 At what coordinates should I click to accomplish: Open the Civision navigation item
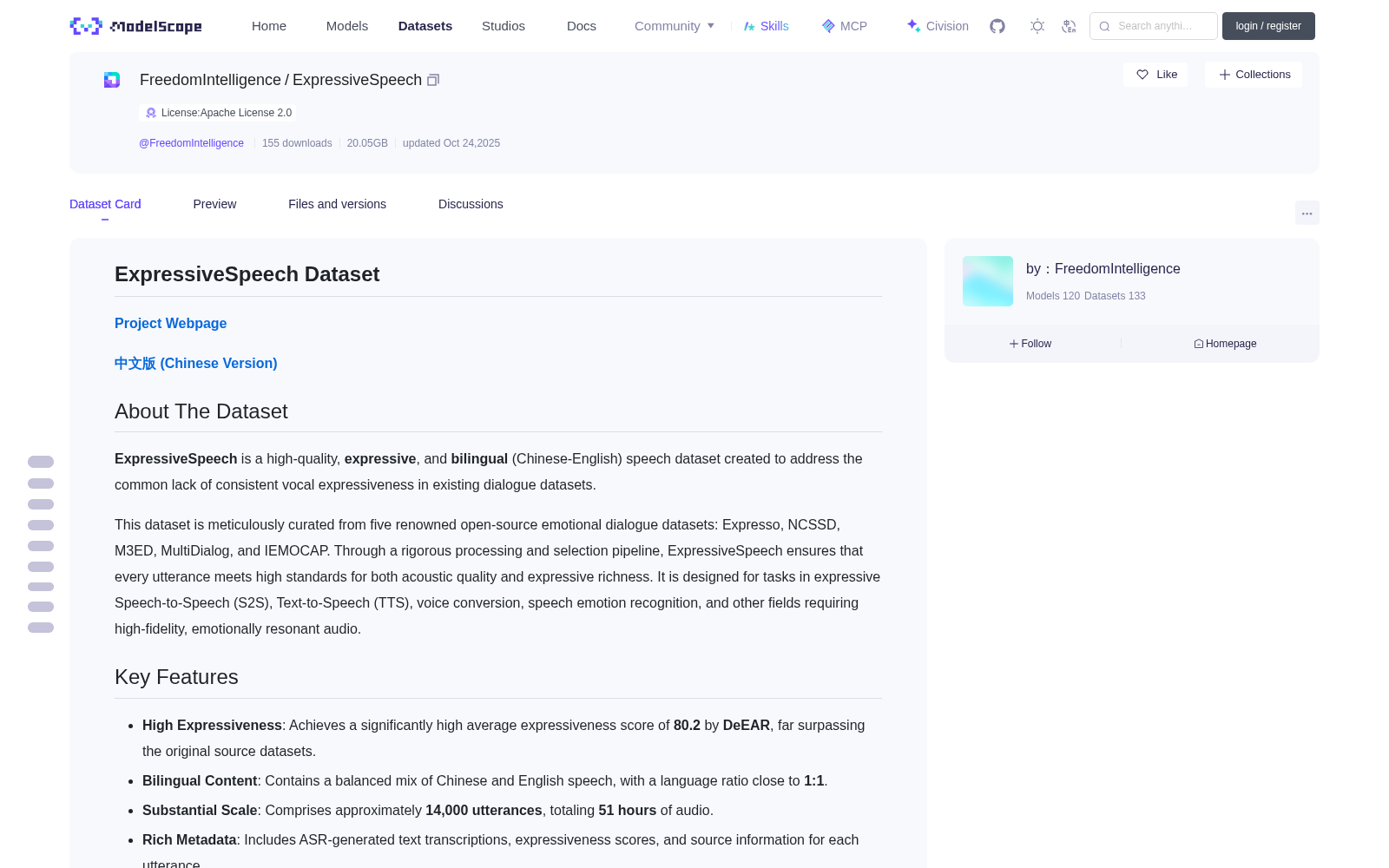[938, 26]
